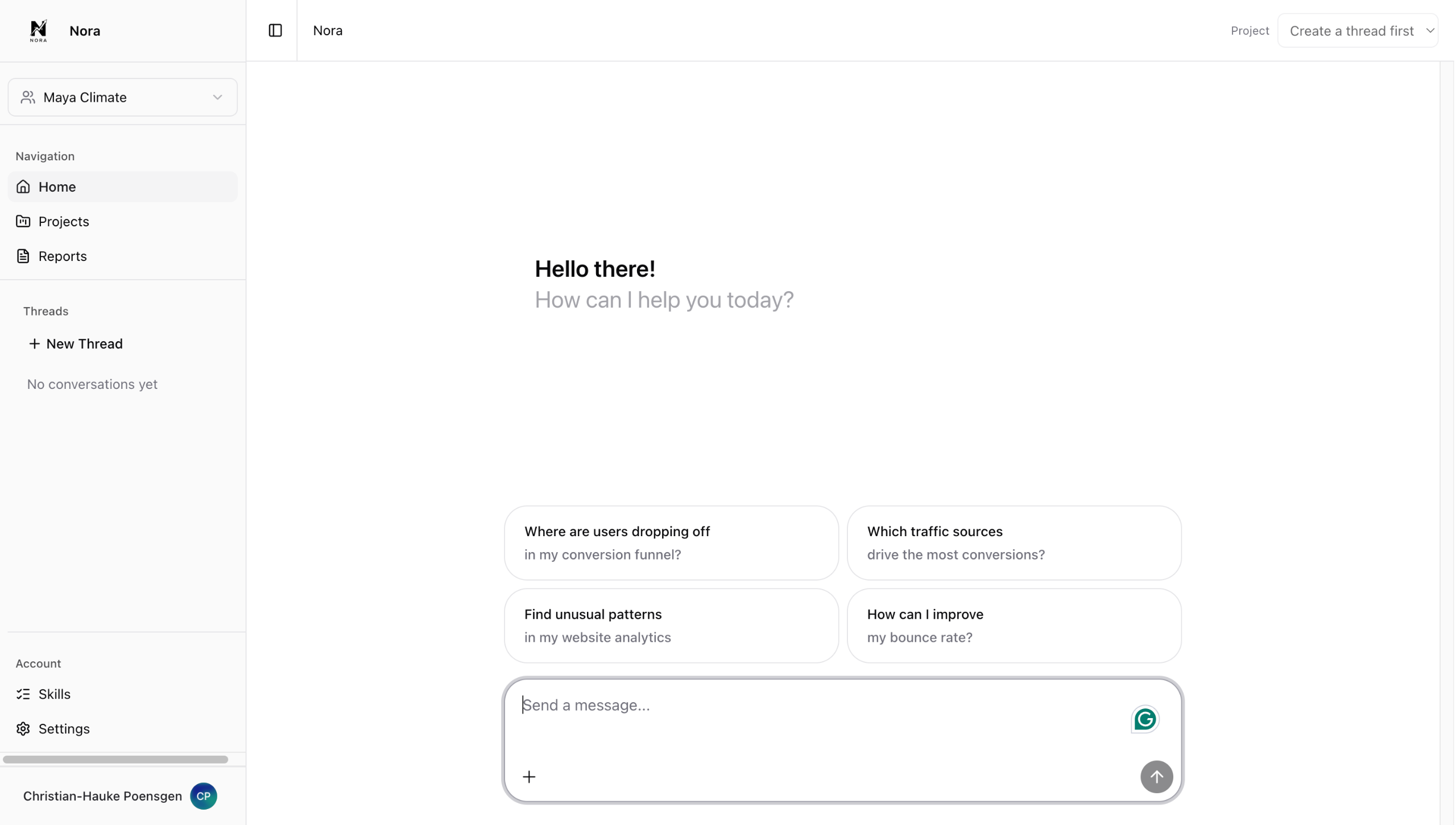
Task: Click the Grammarly icon in message box
Action: pos(1144,720)
